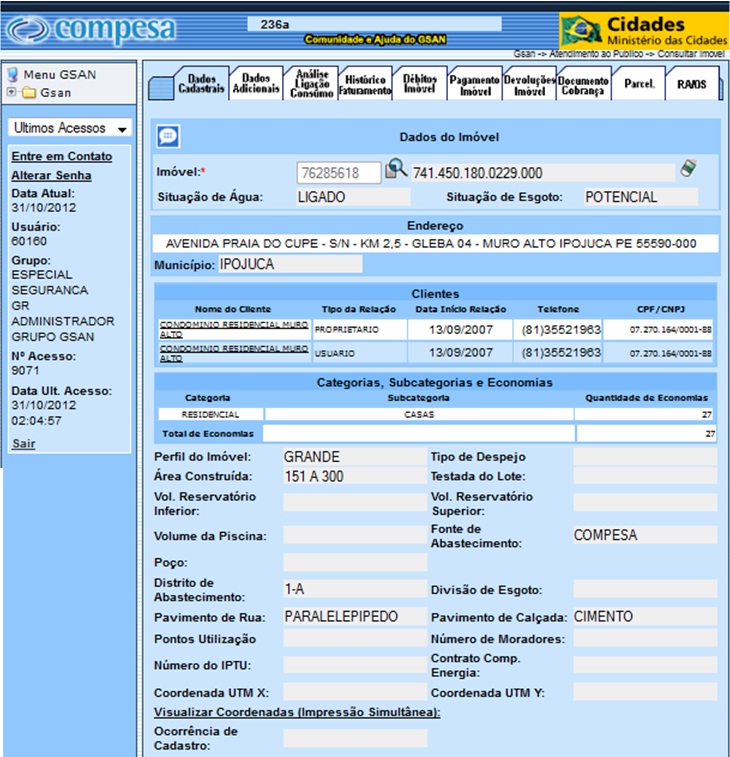Image resolution: width=730 pixels, height=757 pixels.
Task: Open the Análise Ligação Consumo tab
Action: pos(311,84)
